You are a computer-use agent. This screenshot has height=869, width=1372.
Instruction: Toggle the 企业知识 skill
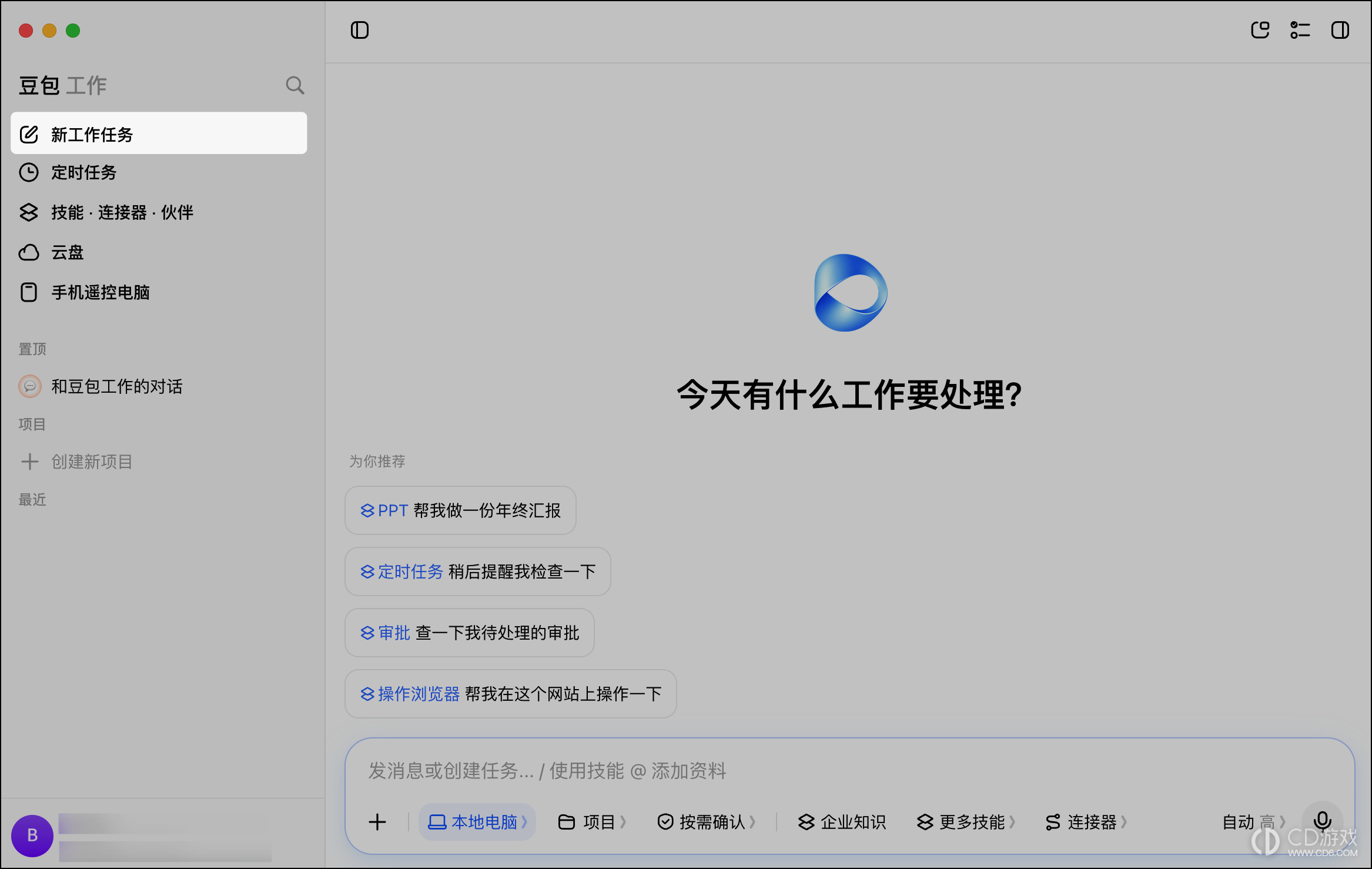point(841,822)
